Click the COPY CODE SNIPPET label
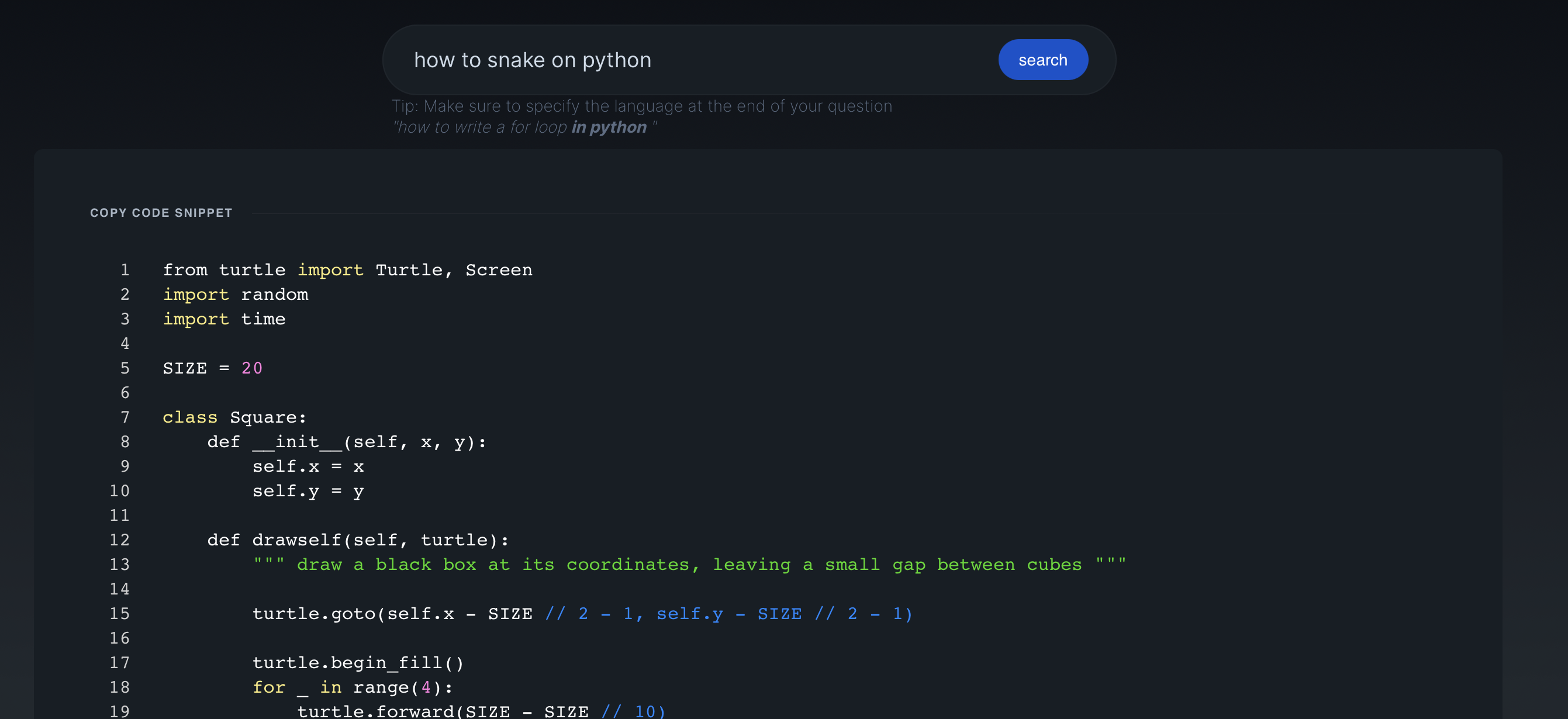This screenshot has width=1568, height=719. click(161, 212)
